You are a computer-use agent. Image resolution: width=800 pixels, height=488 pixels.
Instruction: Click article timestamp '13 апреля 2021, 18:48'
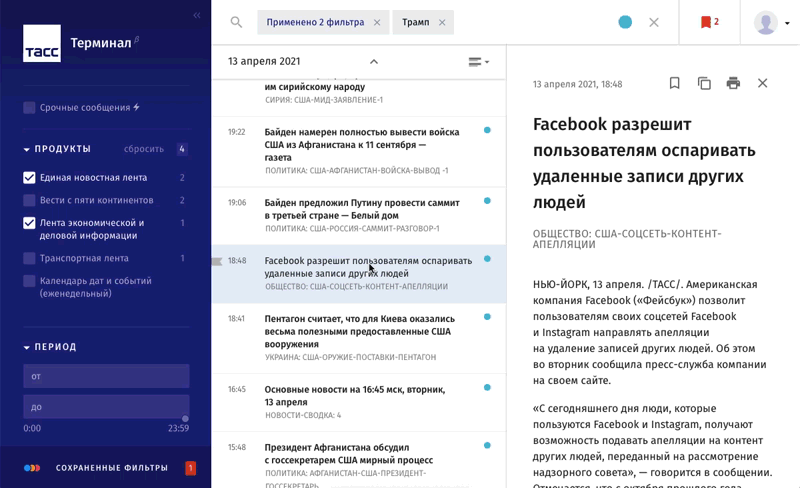tap(578, 84)
